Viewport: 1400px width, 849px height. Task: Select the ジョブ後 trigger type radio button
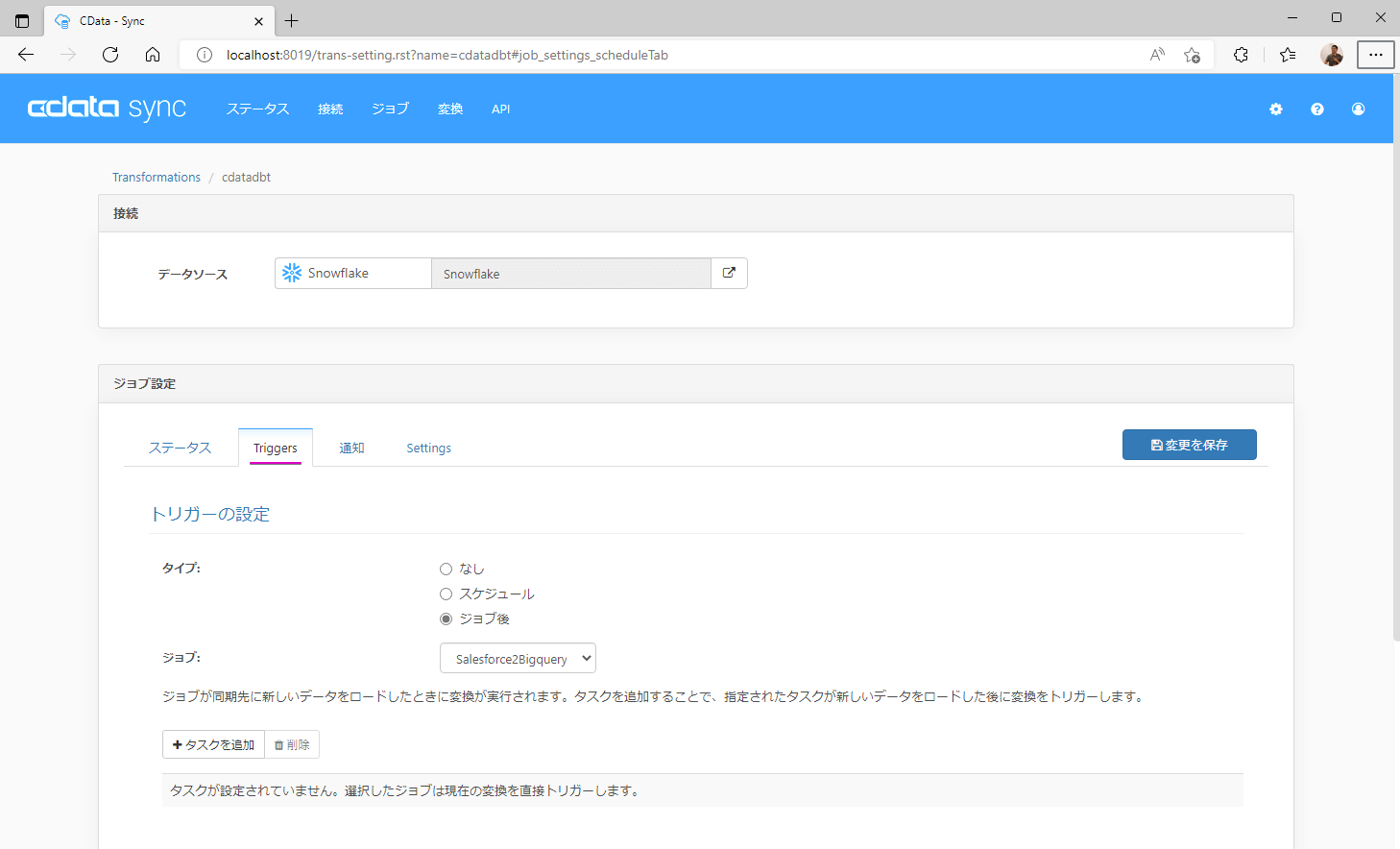[446, 619]
